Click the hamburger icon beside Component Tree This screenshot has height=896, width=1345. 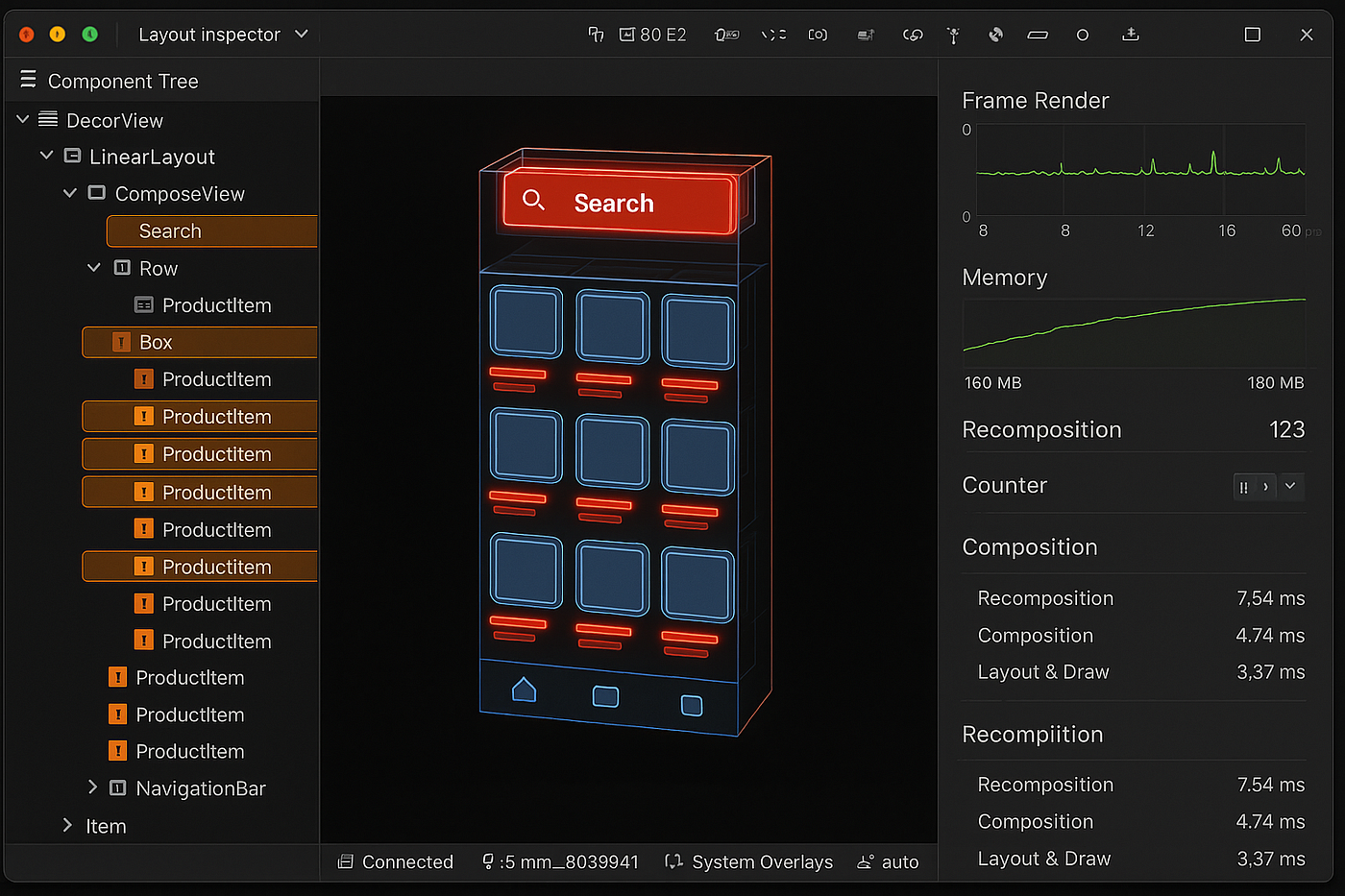point(28,80)
